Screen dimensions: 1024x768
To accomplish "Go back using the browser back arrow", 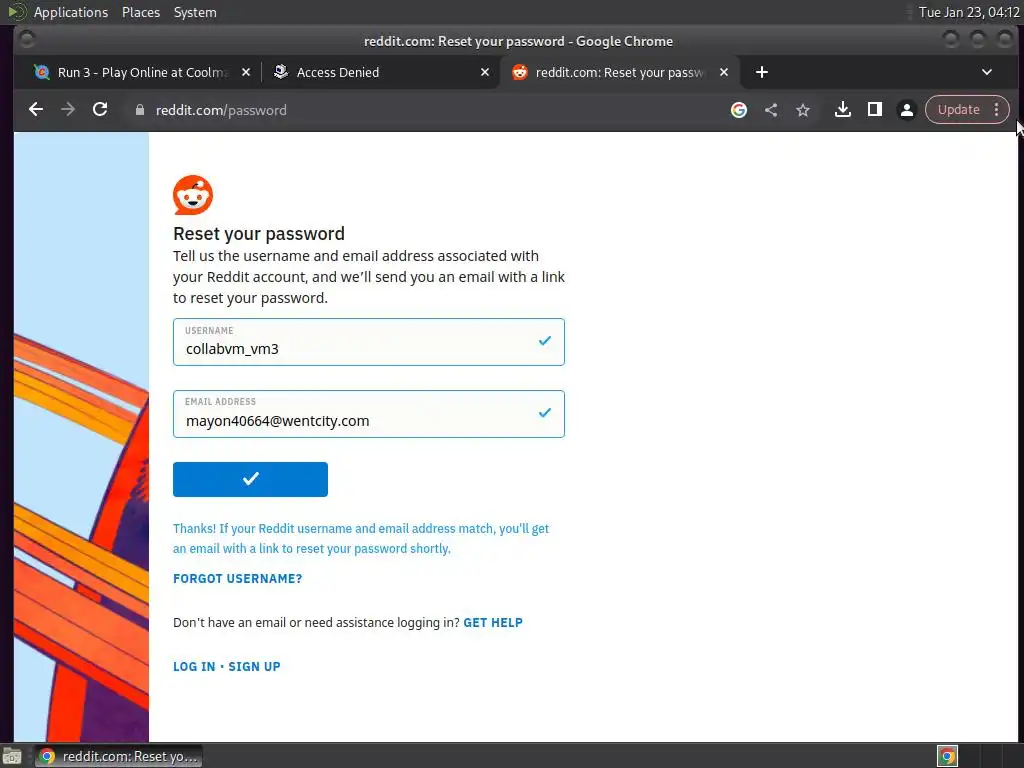I will 36,110.
